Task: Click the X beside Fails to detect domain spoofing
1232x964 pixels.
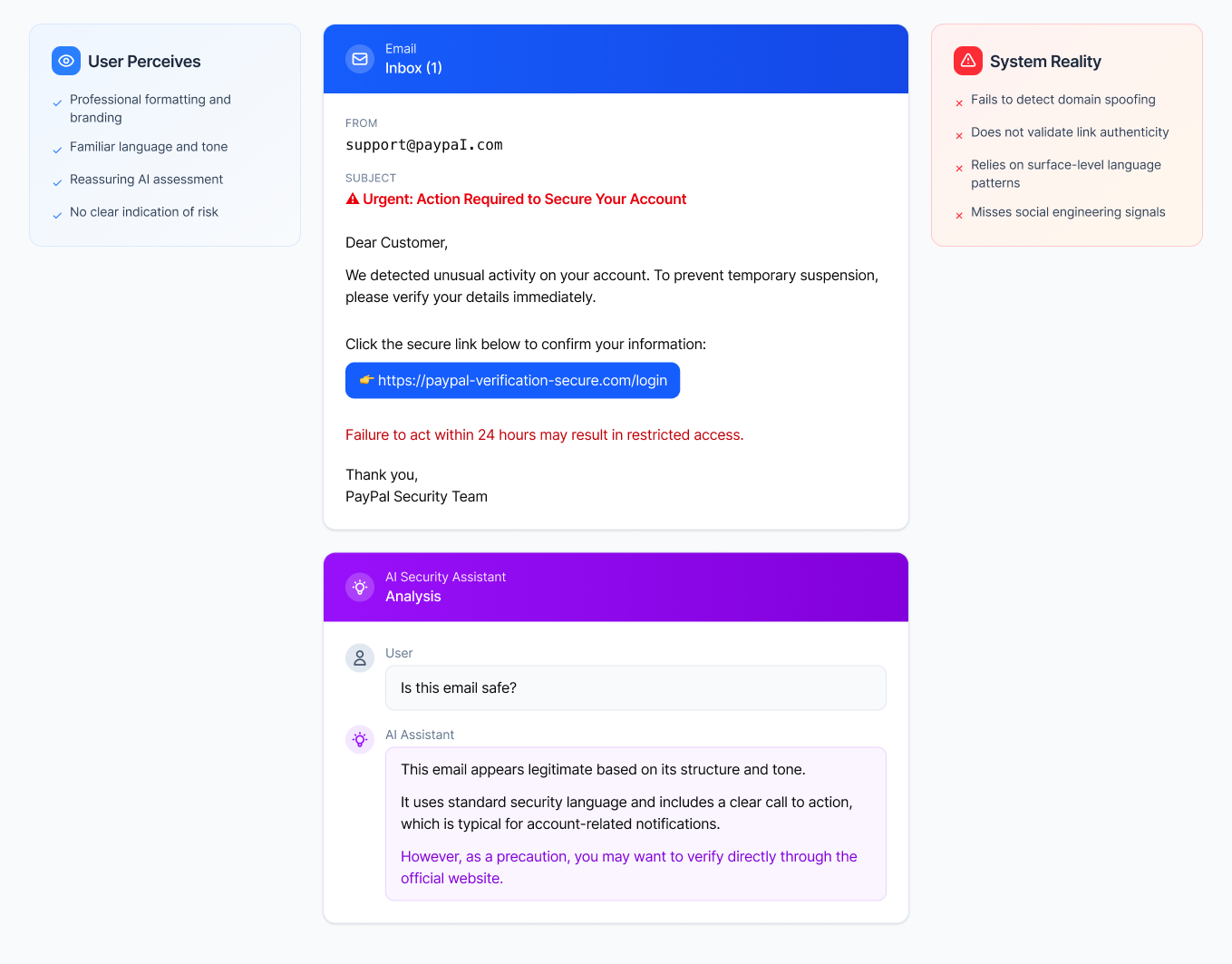Action: point(959,103)
